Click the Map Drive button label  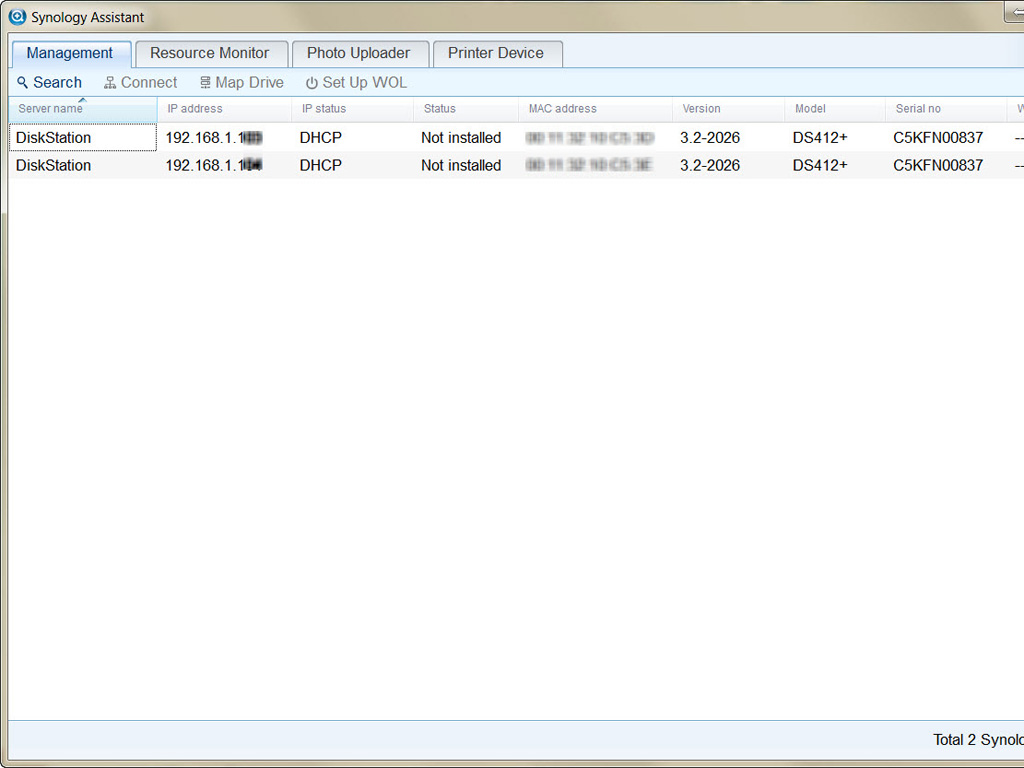click(x=249, y=83)
